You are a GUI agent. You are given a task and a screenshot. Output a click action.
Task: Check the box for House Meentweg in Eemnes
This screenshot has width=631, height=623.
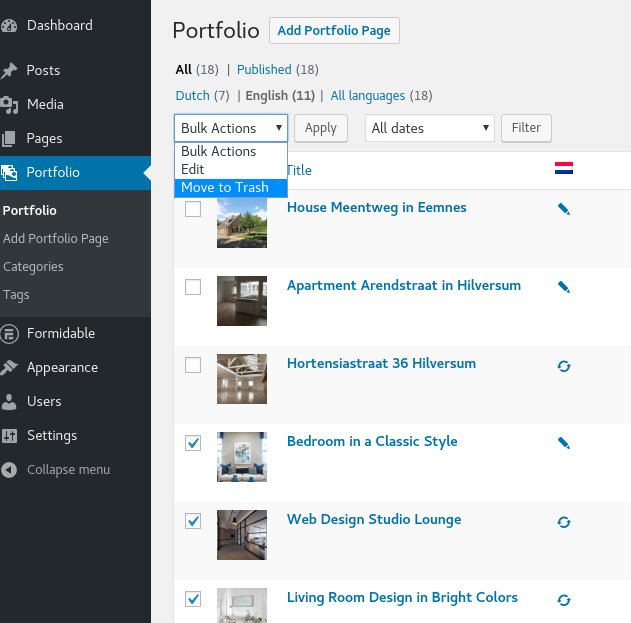pos(193,209)
